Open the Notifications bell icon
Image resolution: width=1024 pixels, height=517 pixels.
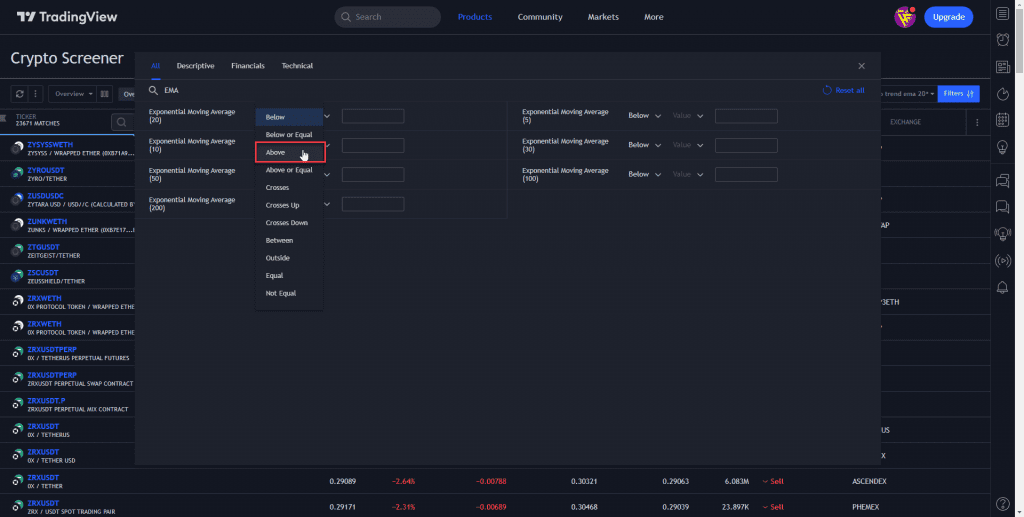(x=1002, y=287)
